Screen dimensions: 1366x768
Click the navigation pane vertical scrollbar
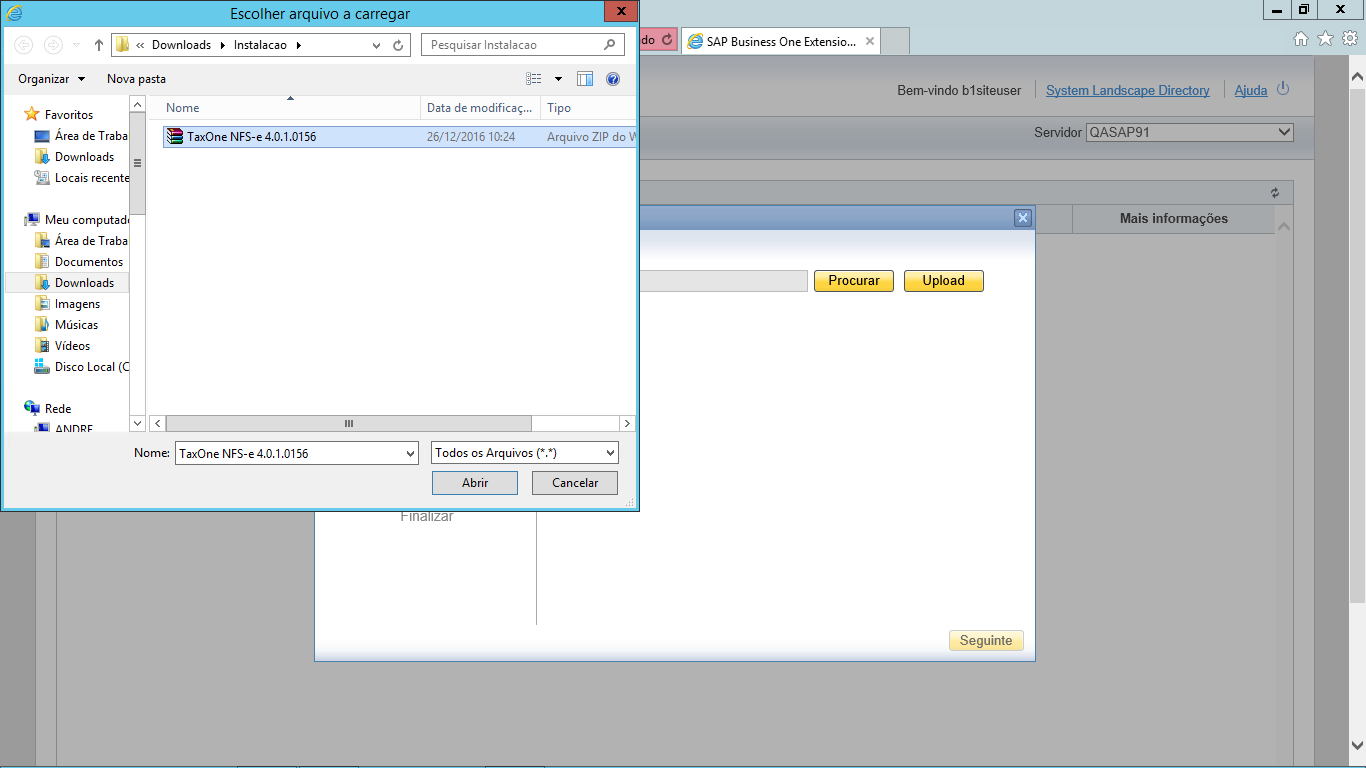[138, 162]
